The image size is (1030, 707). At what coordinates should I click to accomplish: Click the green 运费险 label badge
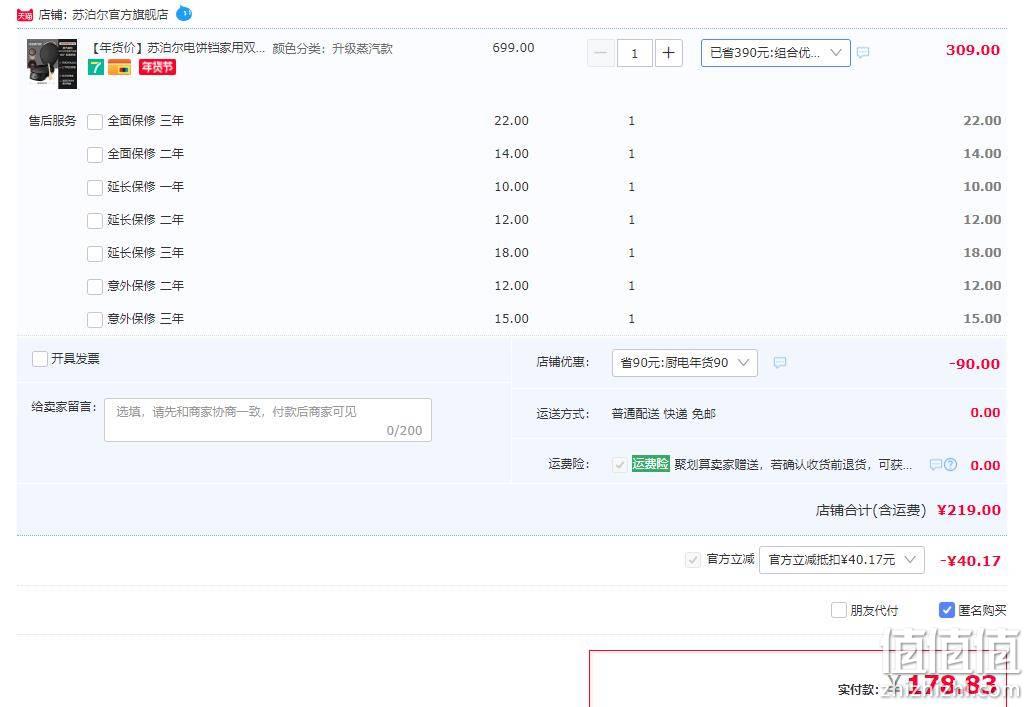pos(650,464)
